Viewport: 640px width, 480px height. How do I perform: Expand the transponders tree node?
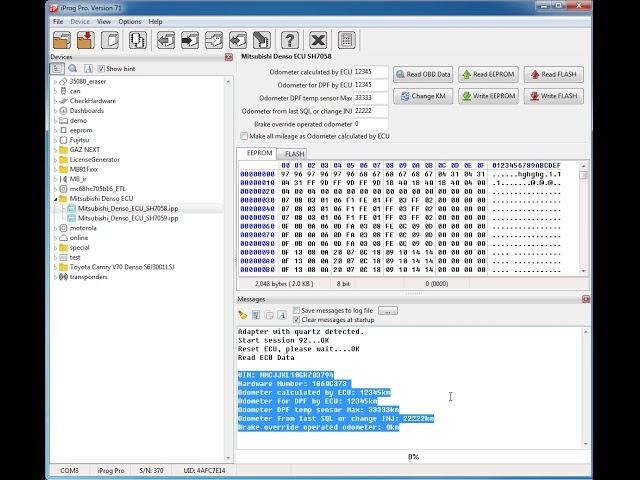56,277
